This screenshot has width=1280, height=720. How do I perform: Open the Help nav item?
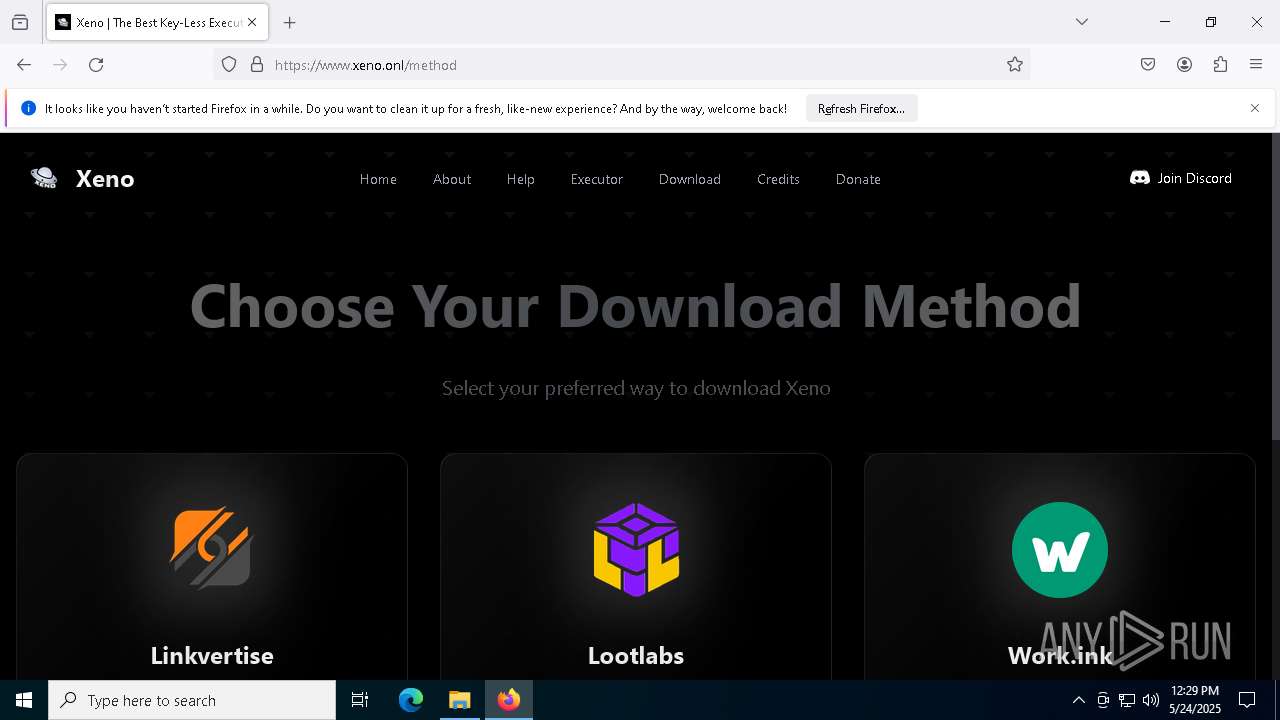click(521, 179)
